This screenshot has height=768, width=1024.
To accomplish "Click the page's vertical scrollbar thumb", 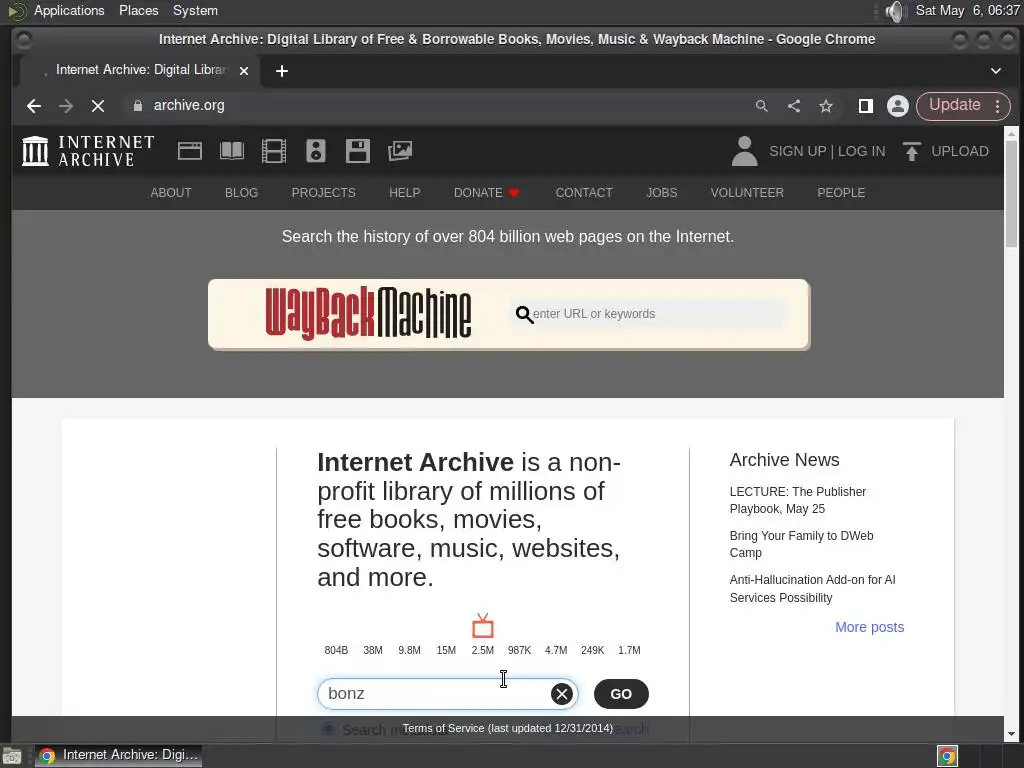I will [x=1011, y=193].
